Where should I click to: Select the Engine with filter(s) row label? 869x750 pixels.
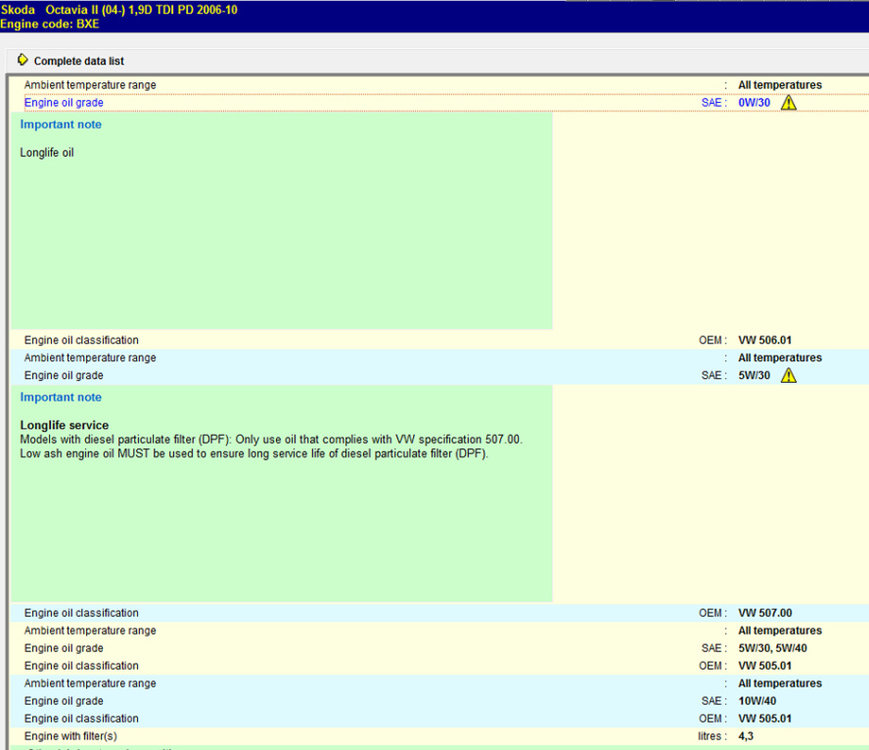70,736
